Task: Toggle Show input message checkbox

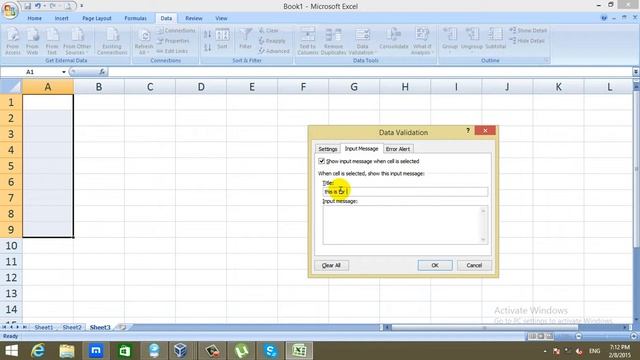Action: 322,161
